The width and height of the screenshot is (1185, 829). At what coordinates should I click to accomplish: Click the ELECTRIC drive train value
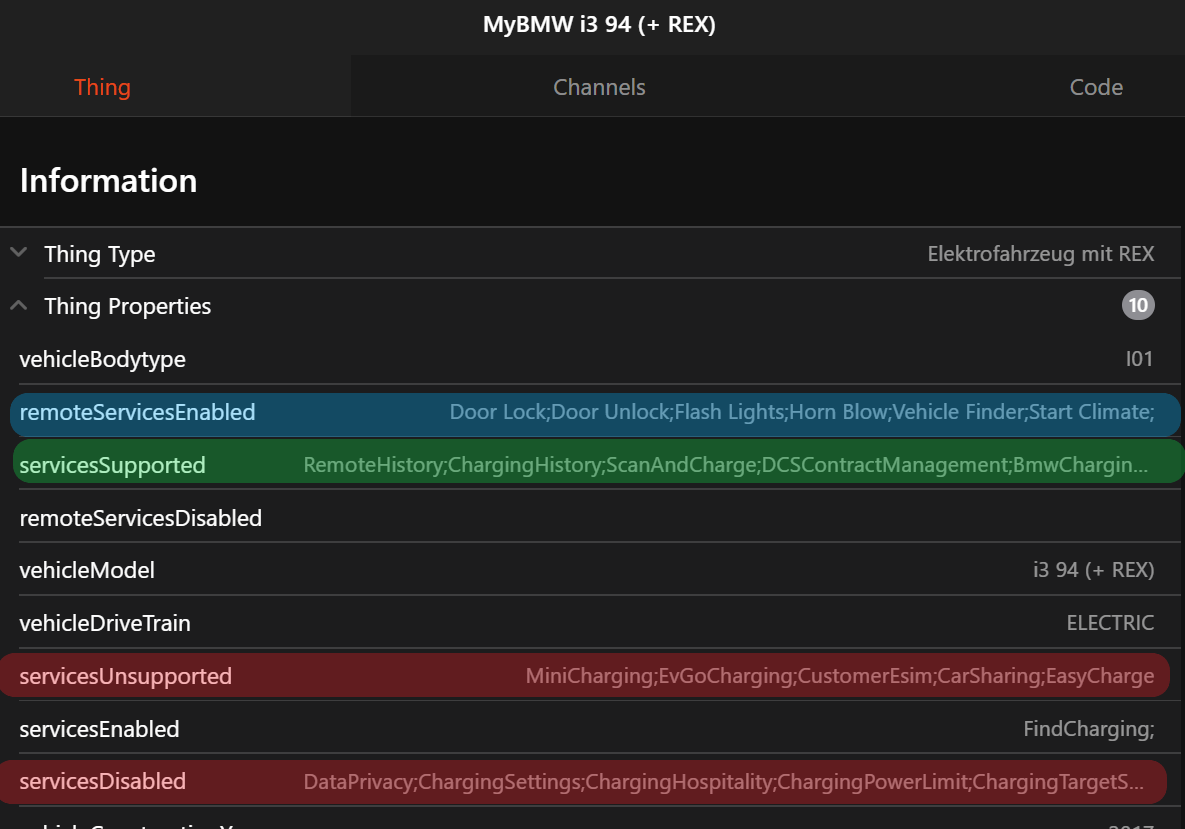point(1110,623)
